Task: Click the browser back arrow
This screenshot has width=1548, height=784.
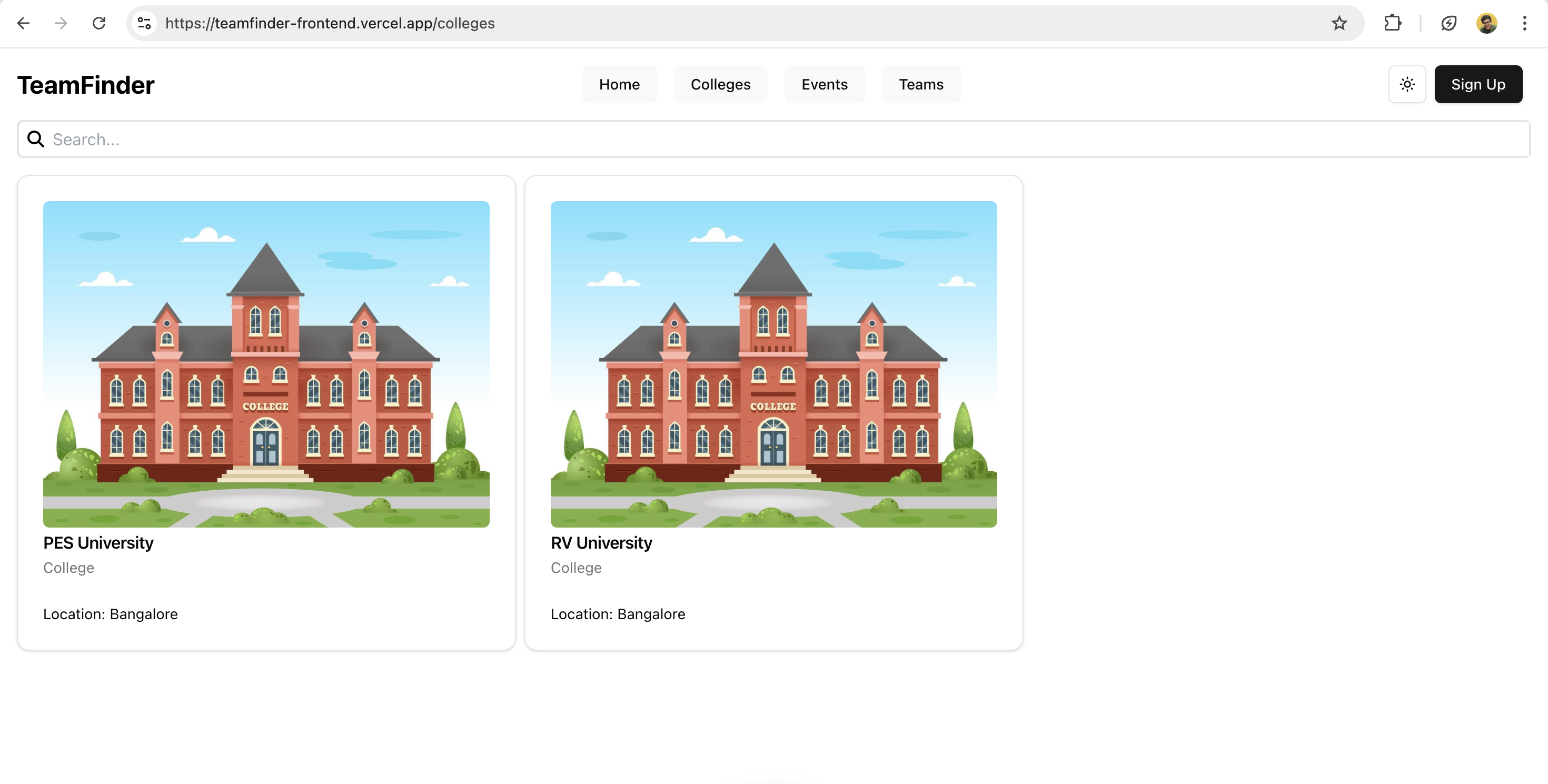Action: (23, 23)
